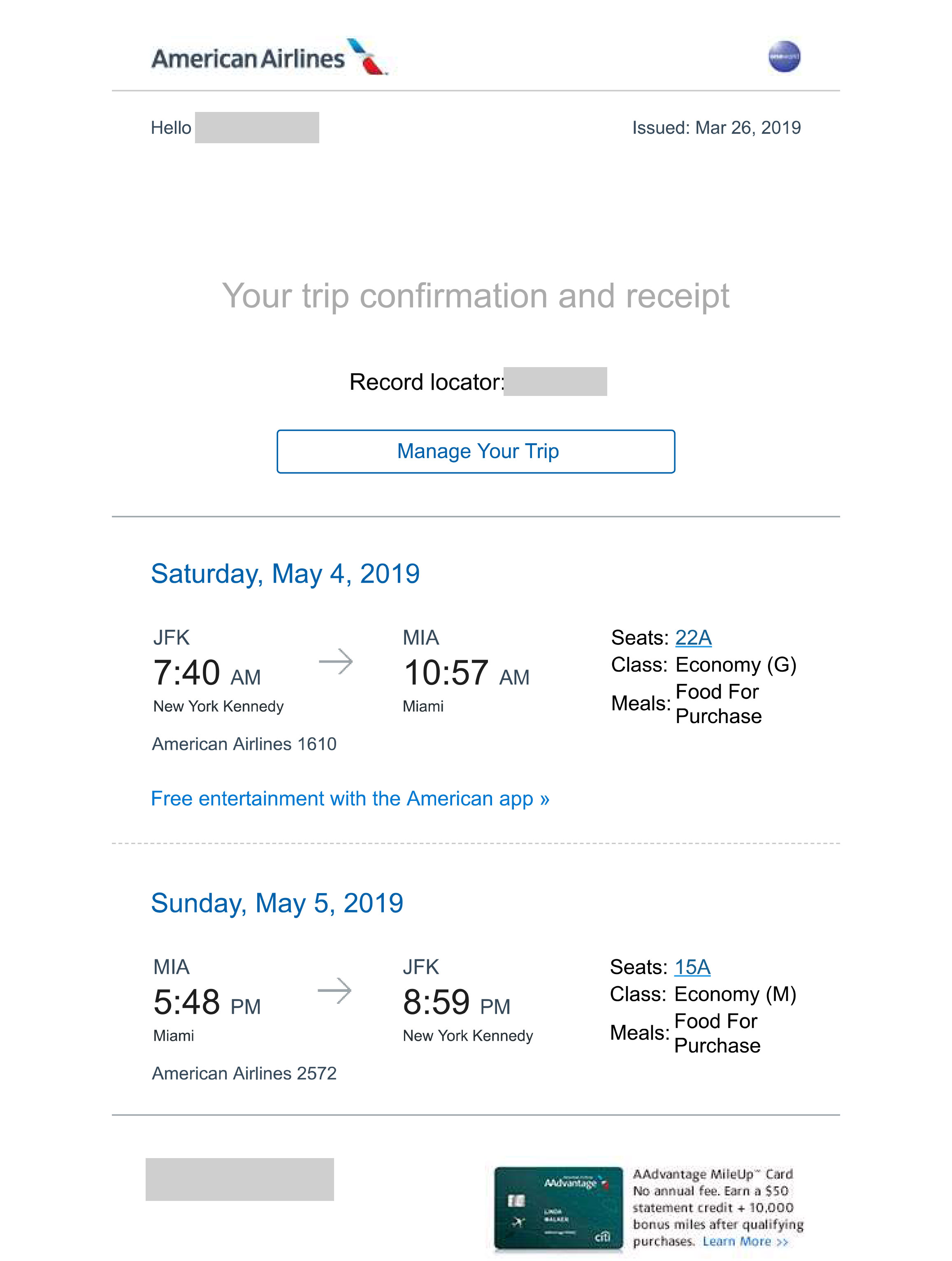
Task: Click the Learn More link in ad
Action: coord(745,1242)
